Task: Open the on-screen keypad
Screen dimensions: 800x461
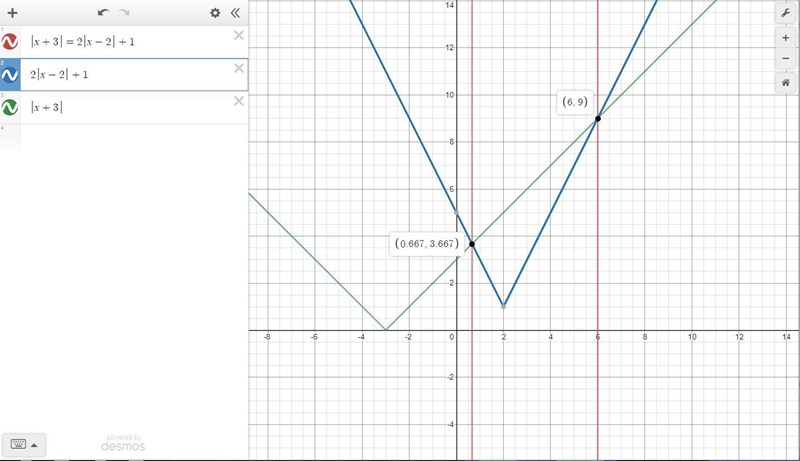Action: tap(23, 444)
